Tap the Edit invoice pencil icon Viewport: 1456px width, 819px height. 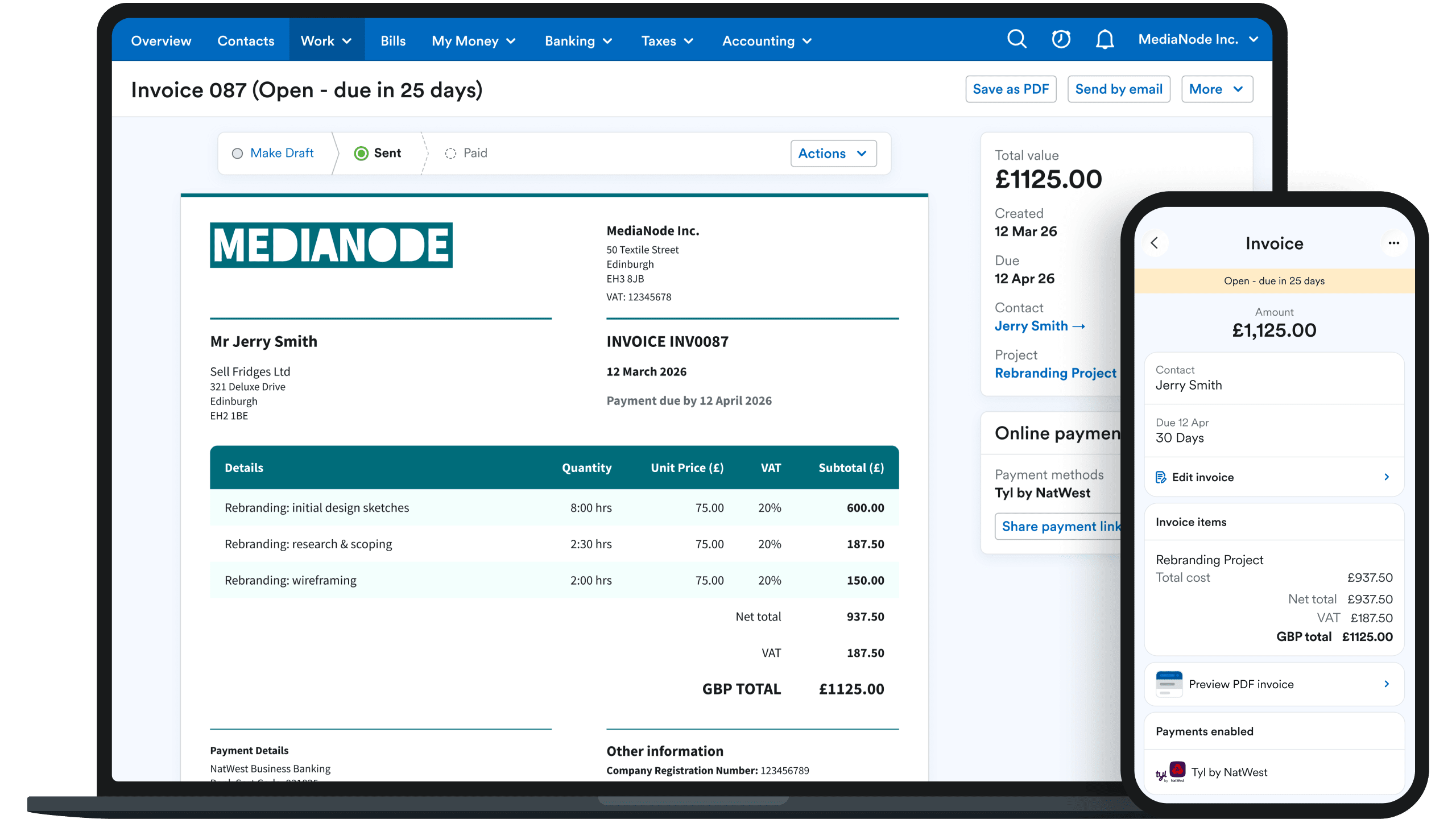click(x=1161, y=477)
